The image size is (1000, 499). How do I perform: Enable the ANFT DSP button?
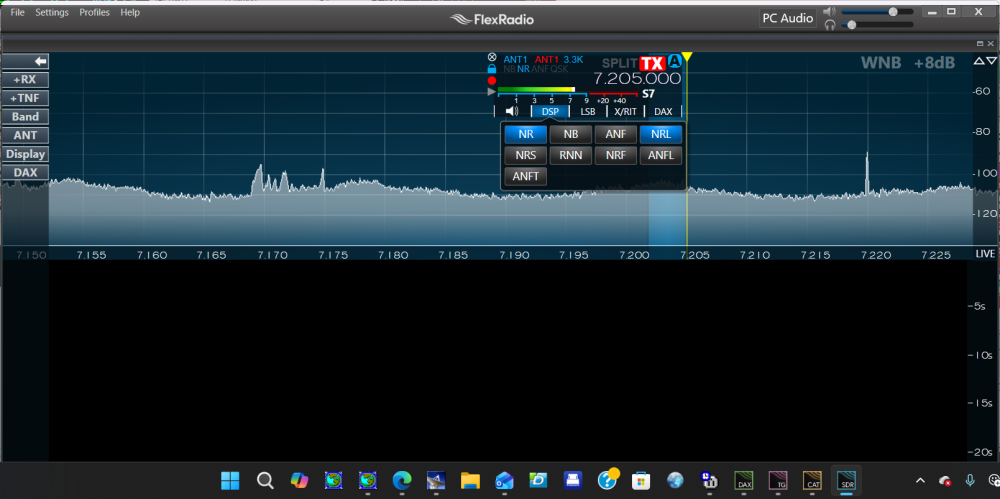(526, 176)
